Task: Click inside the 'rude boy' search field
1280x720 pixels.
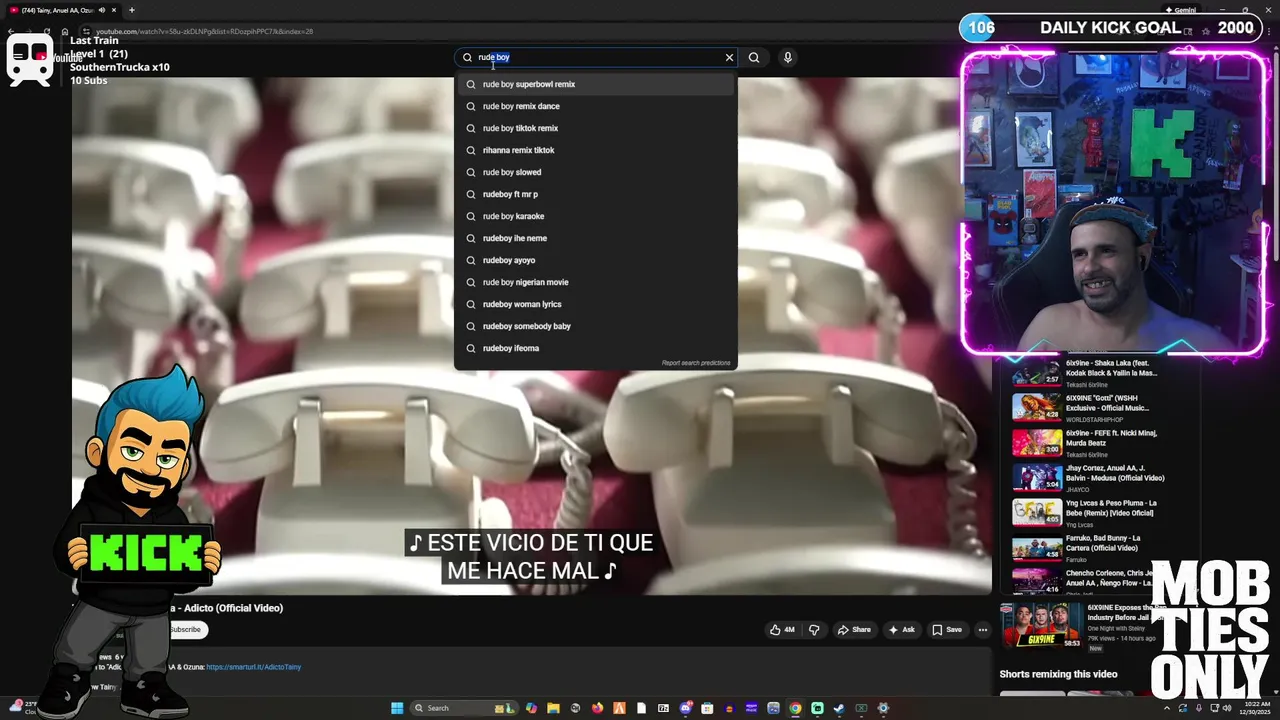Action: (595, 57)
